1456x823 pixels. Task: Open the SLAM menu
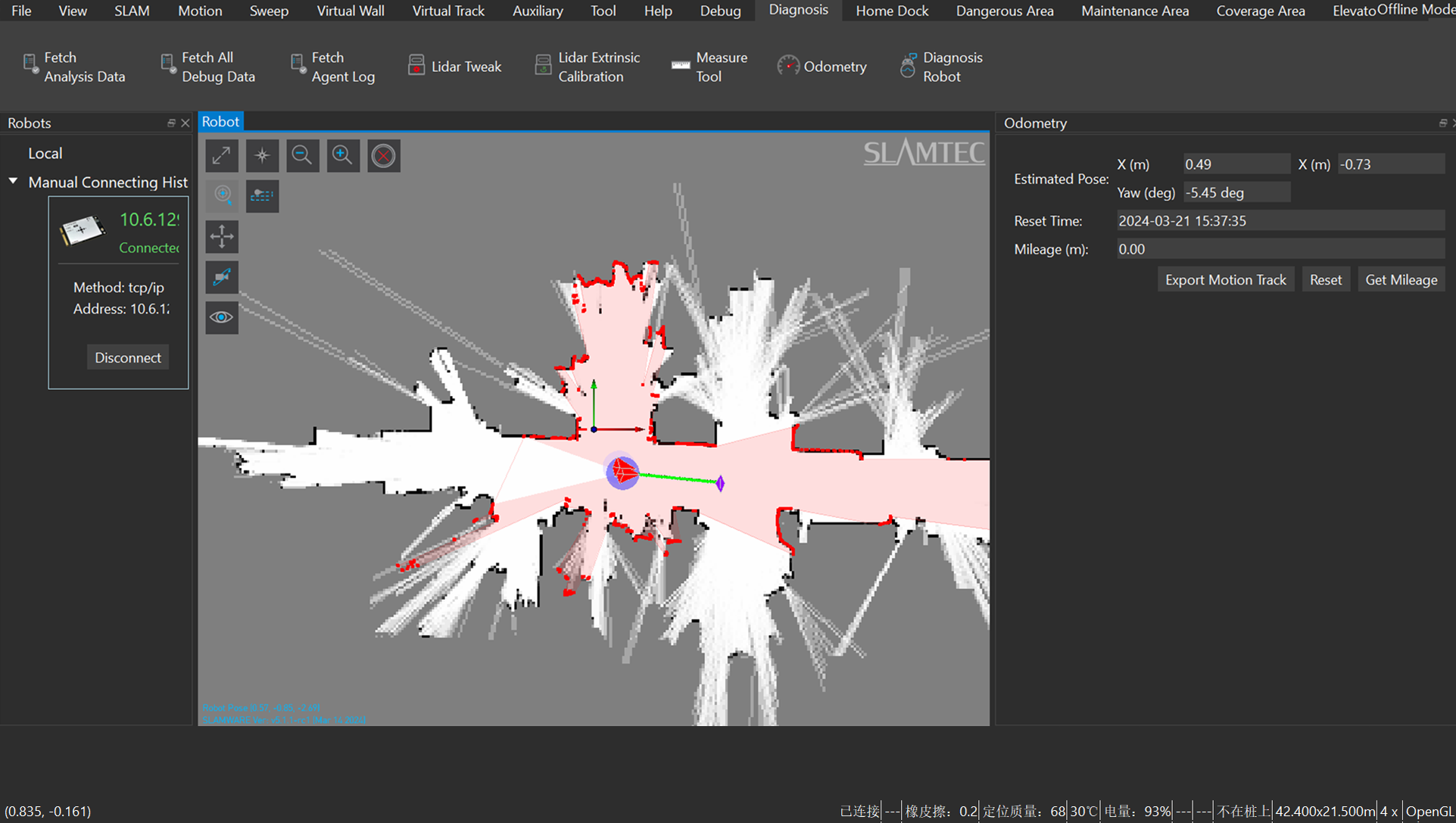(x=132, y=11)
